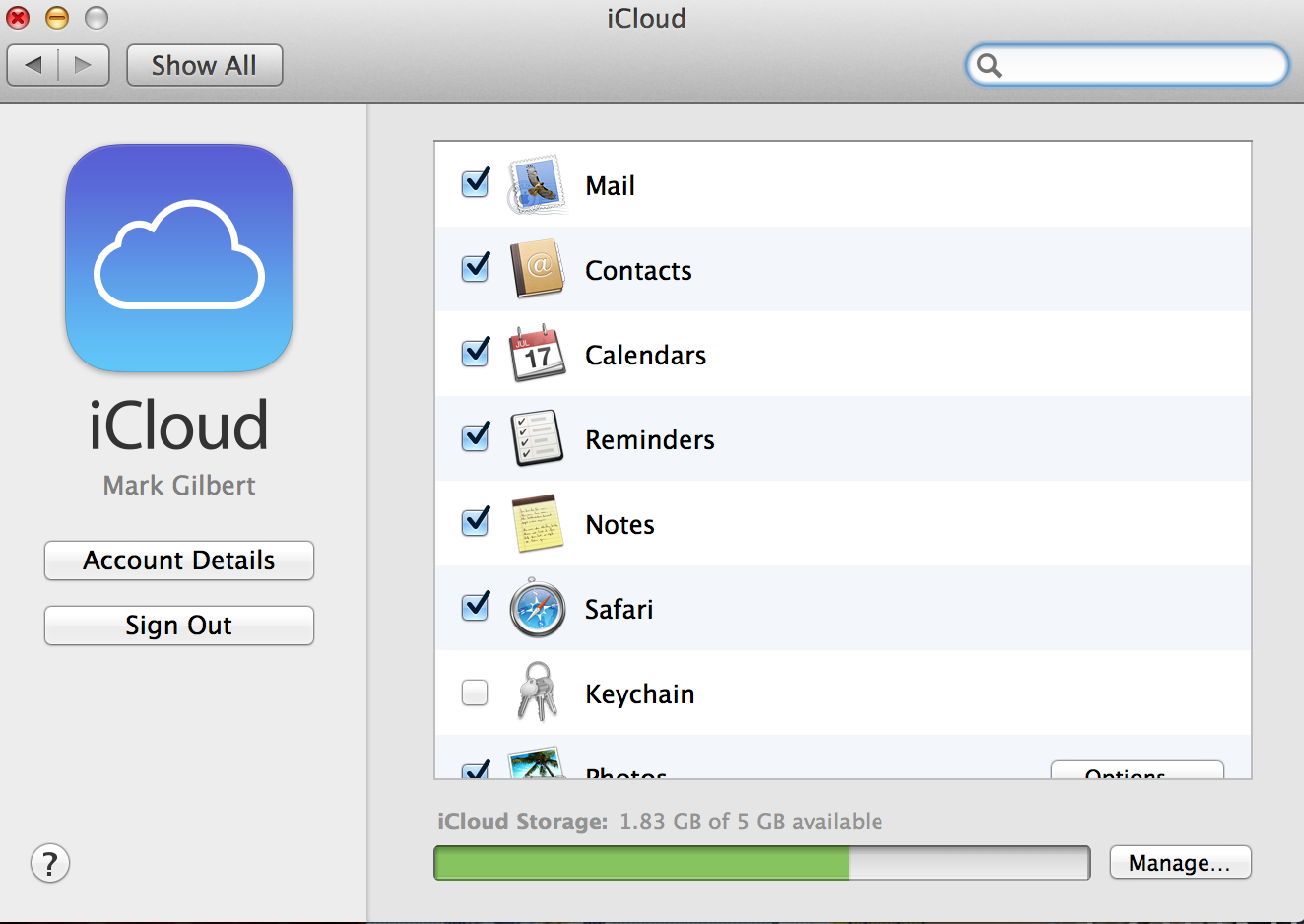Open Account Details

click(179, 561)
